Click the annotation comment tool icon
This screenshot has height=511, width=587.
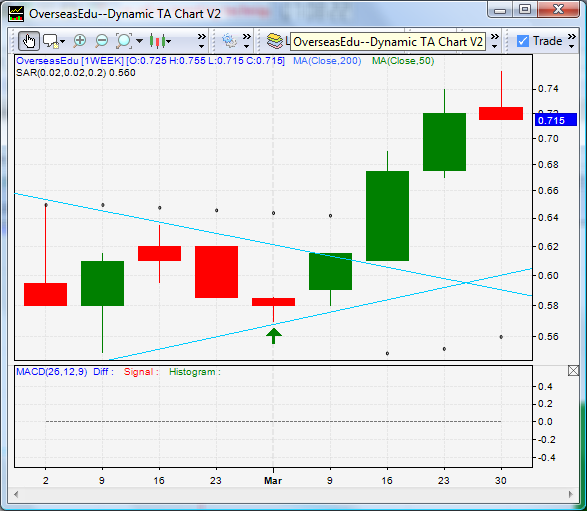click(51, 41)
